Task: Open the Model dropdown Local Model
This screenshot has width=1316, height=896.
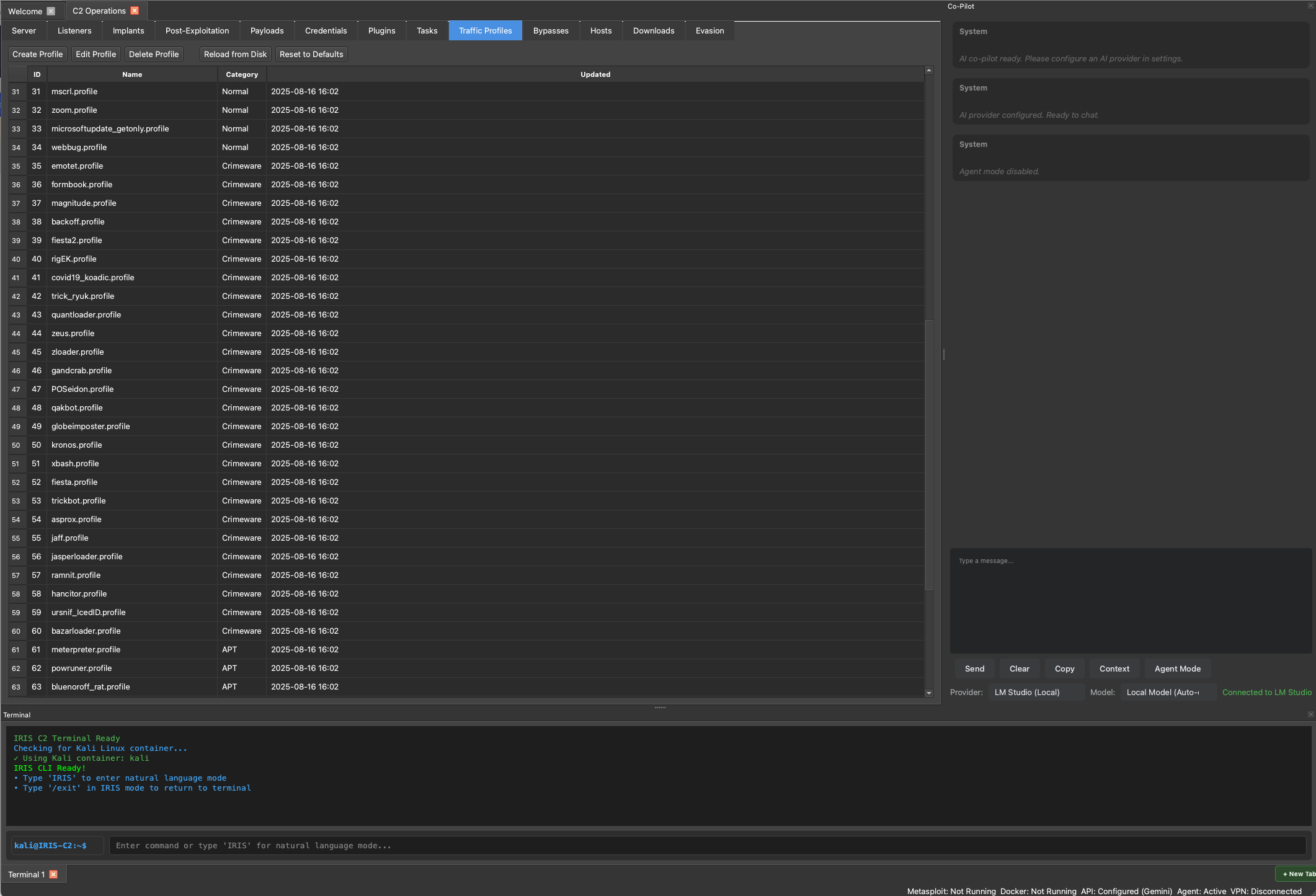Action: (1170, 692)
